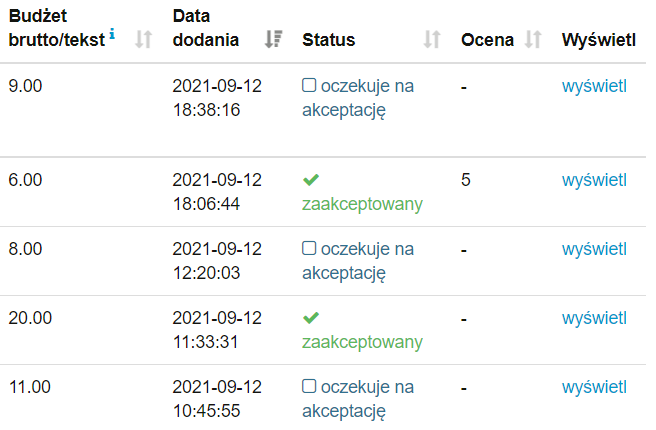Tick the checkbox in the 10:45:55 row
656x430 pixels.
(309, 386)
